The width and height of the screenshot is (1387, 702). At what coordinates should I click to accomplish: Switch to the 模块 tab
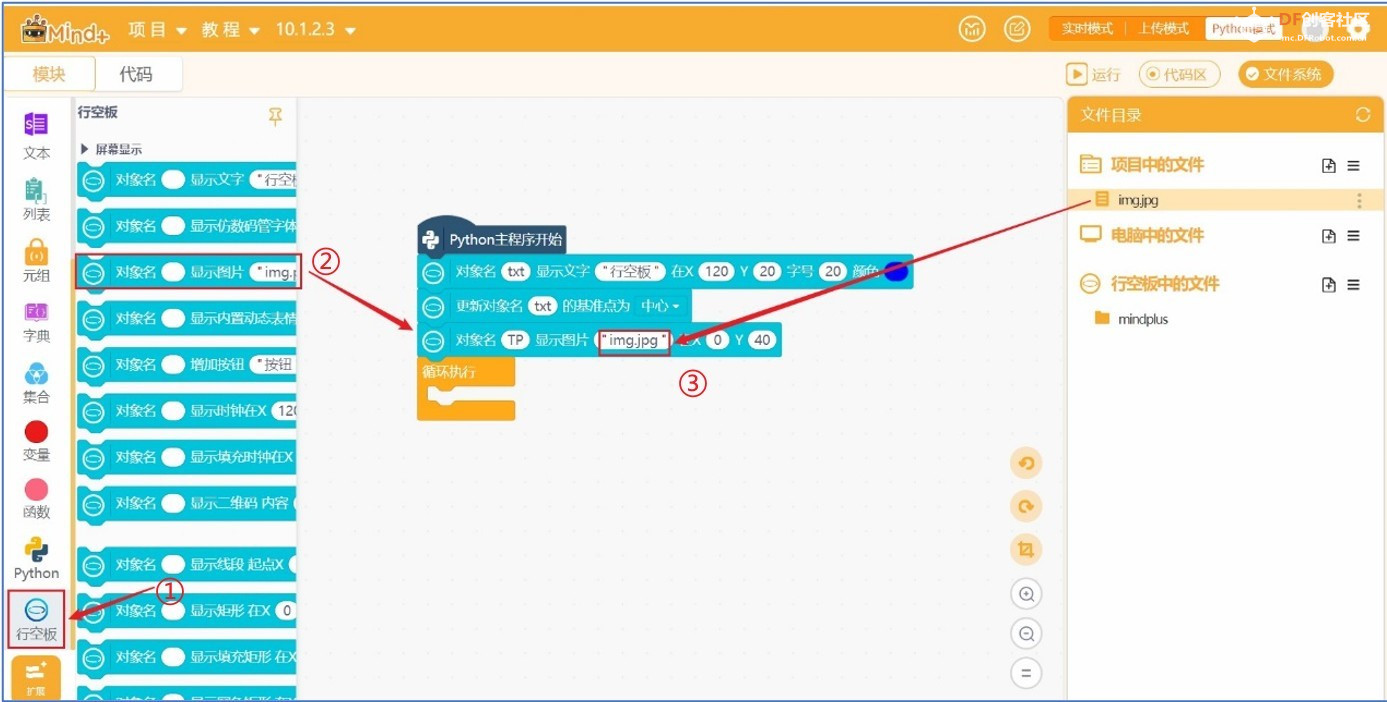click(49, 74)
